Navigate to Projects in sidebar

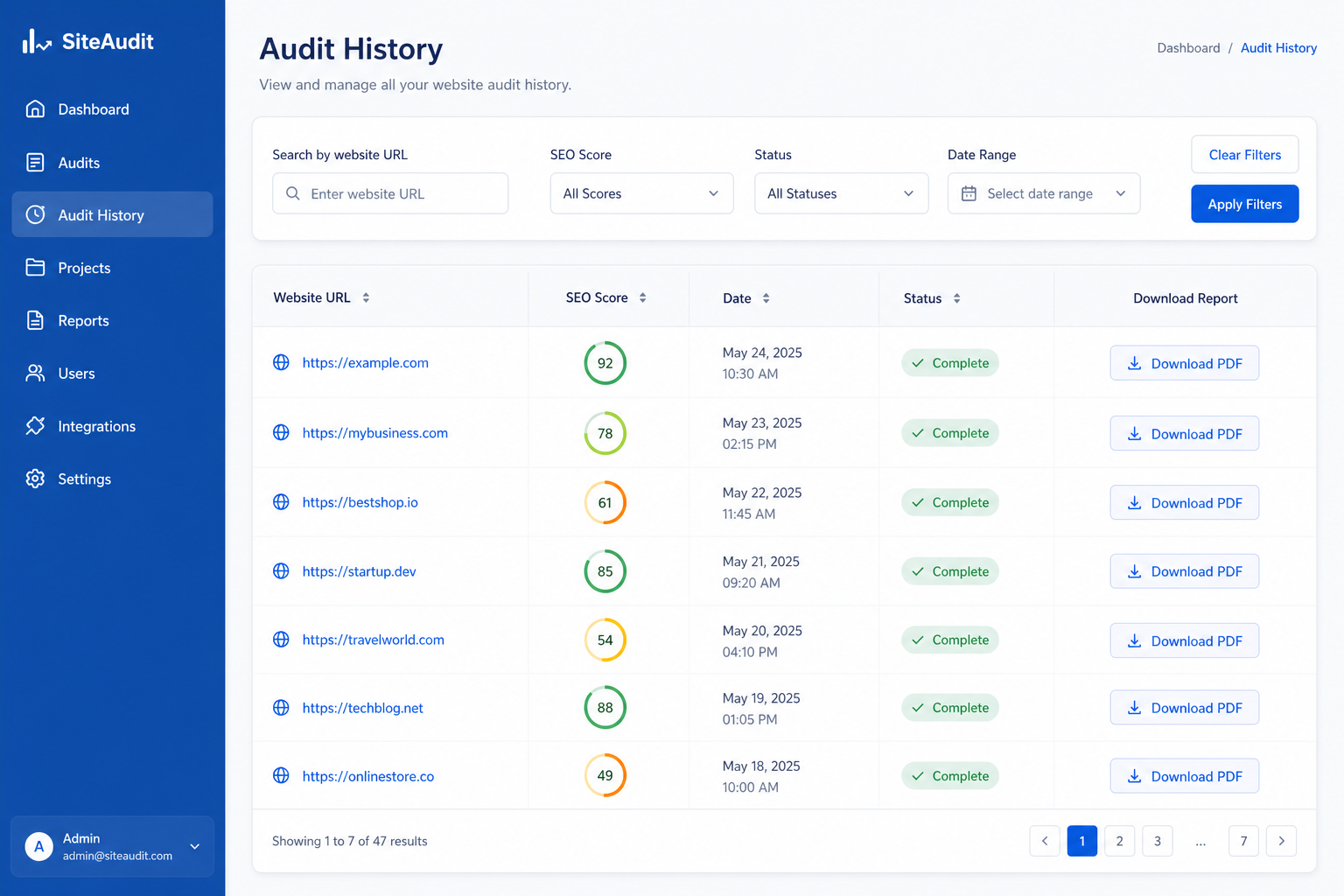112,268
